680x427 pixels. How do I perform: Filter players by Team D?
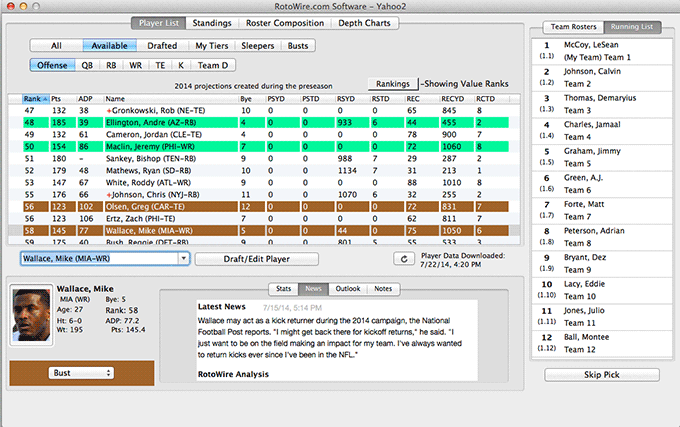pos(212,65)
